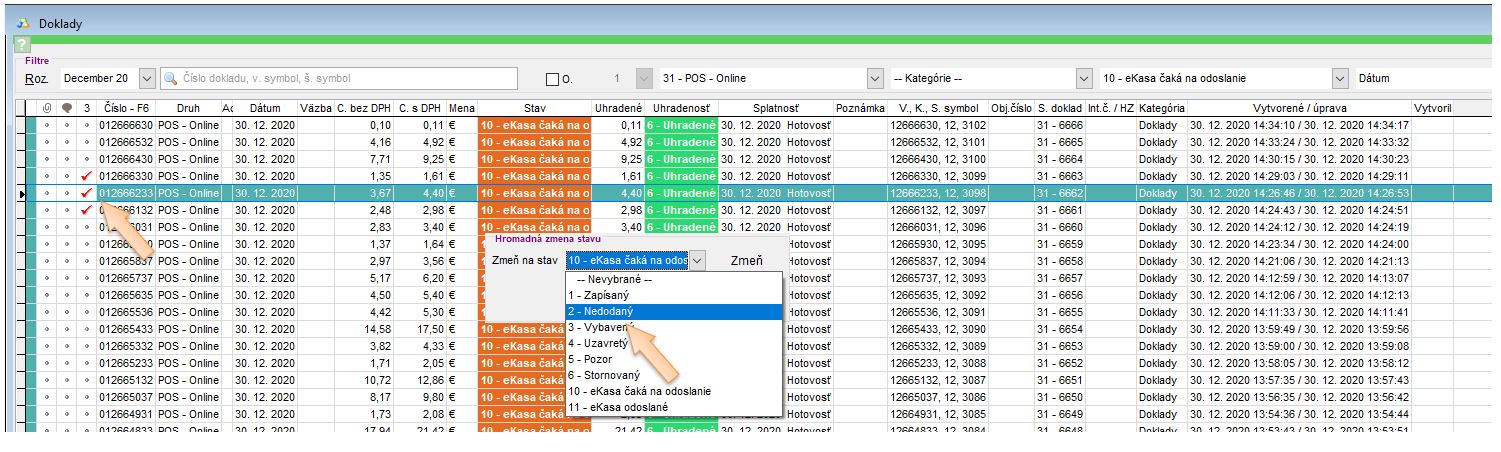Image resolution: width=1501 pixels, height=452 pixels.
Task: Click the green help question mark icon
Action: (x=22, y=45)
